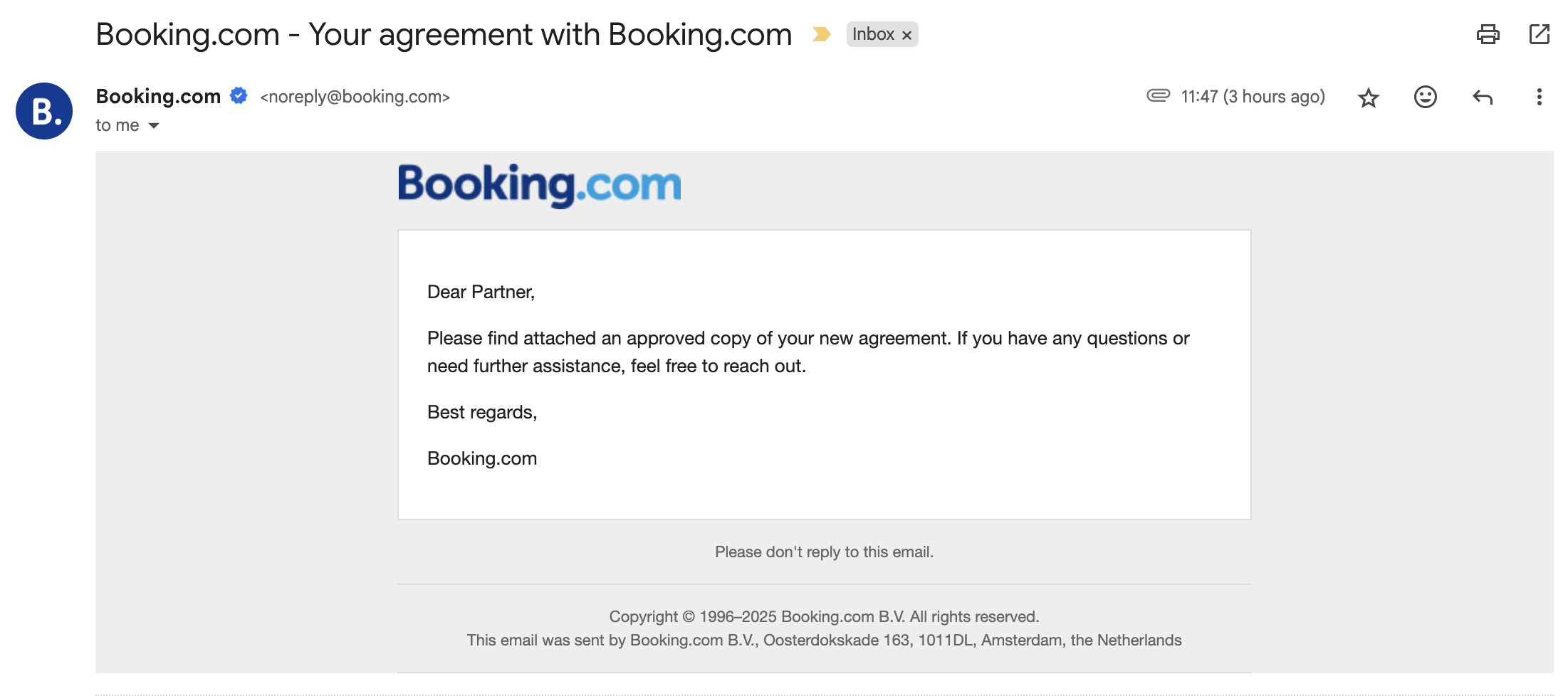Remove the Inbox label
1568x696 pixels.
click(906, 35)
